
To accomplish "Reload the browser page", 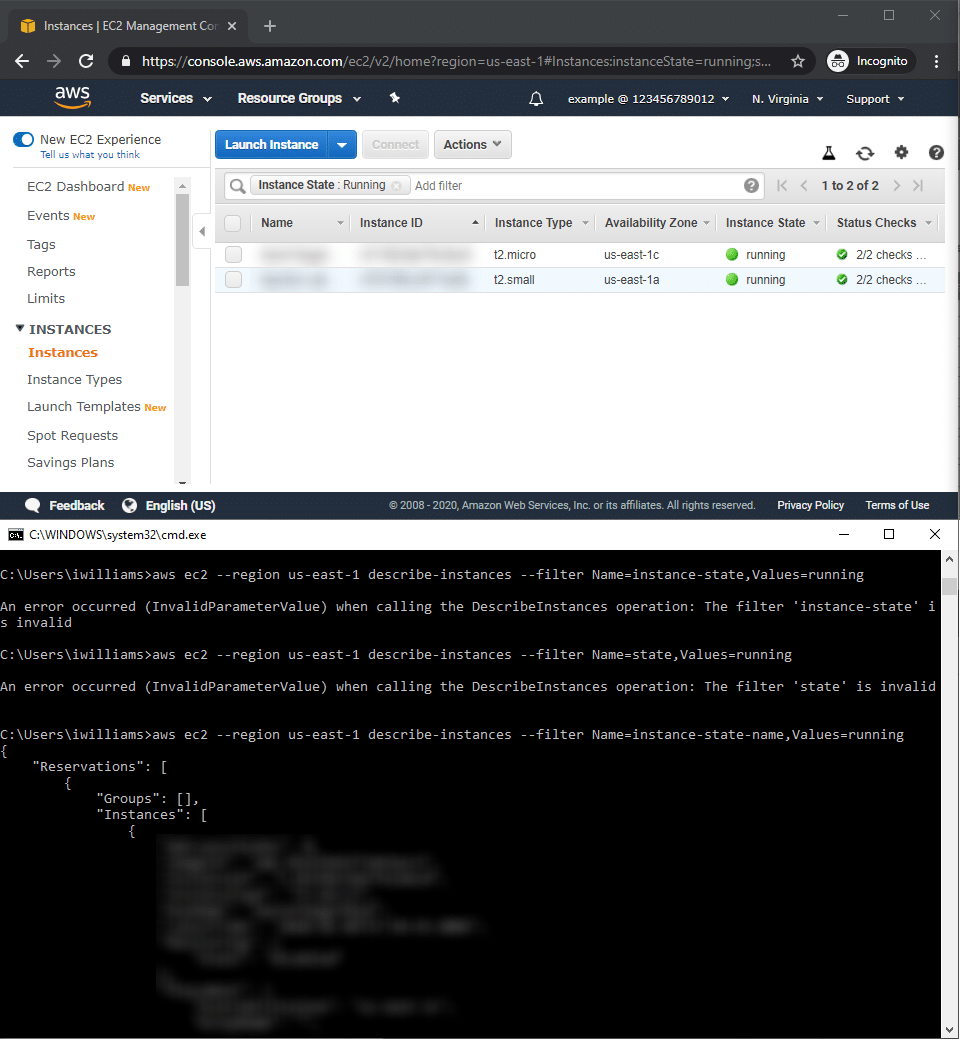I will 86,61.
